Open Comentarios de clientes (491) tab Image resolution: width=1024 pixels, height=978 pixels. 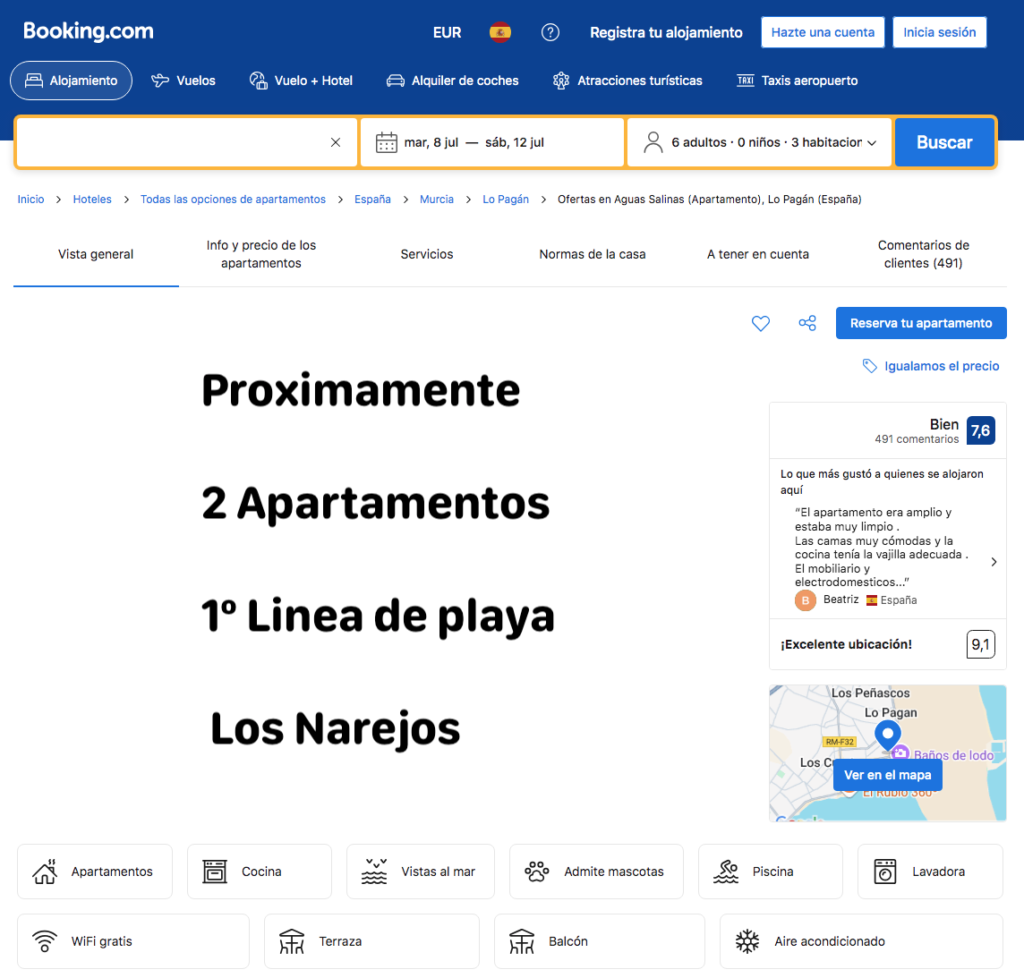pyautogui.click(x=923, y=254)
